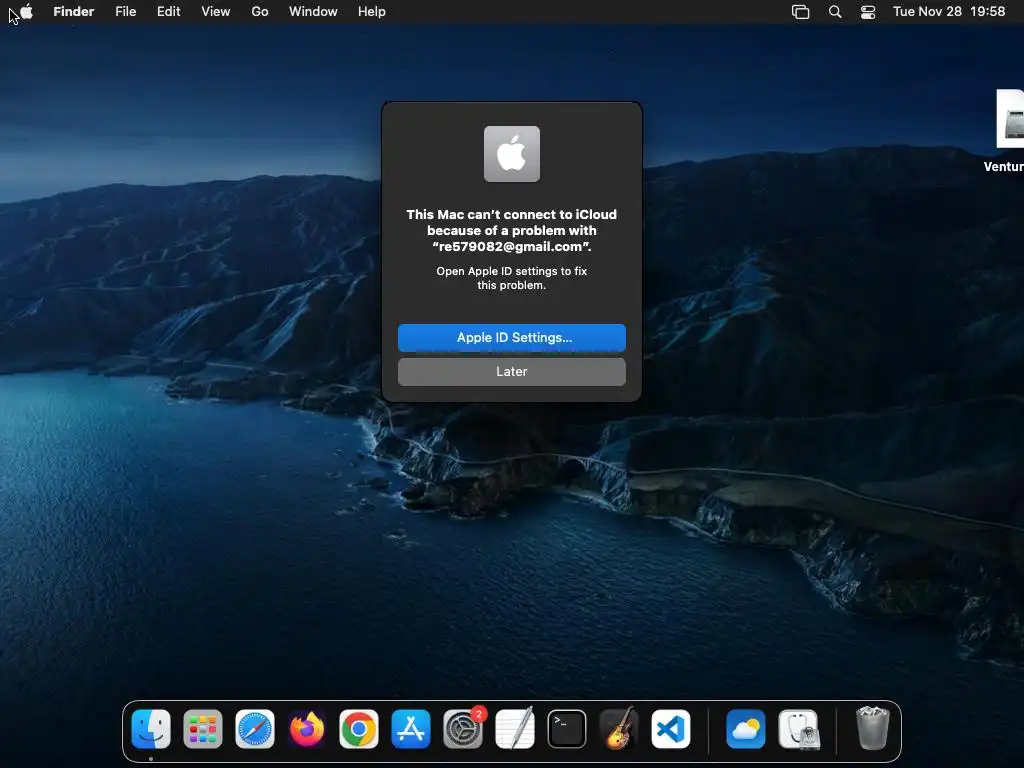Open the Help menu

pyautogui.click(x=372, y=12)
